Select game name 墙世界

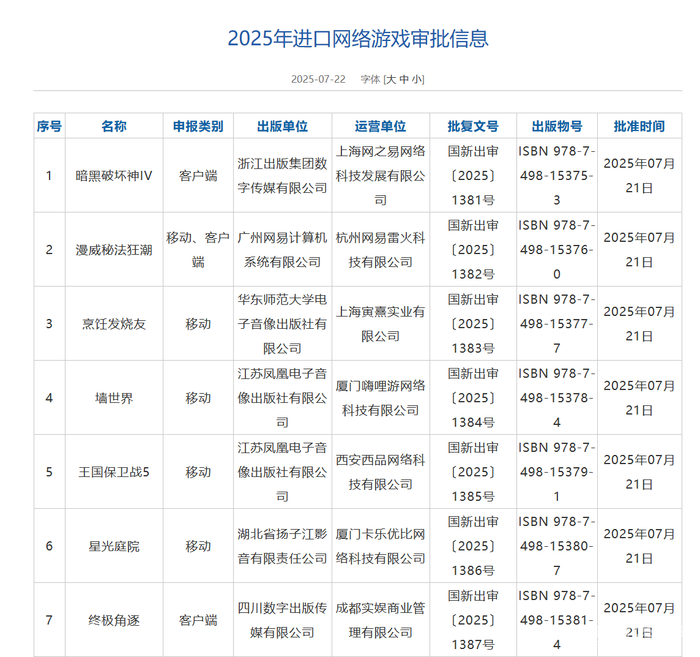pos(114,398)
